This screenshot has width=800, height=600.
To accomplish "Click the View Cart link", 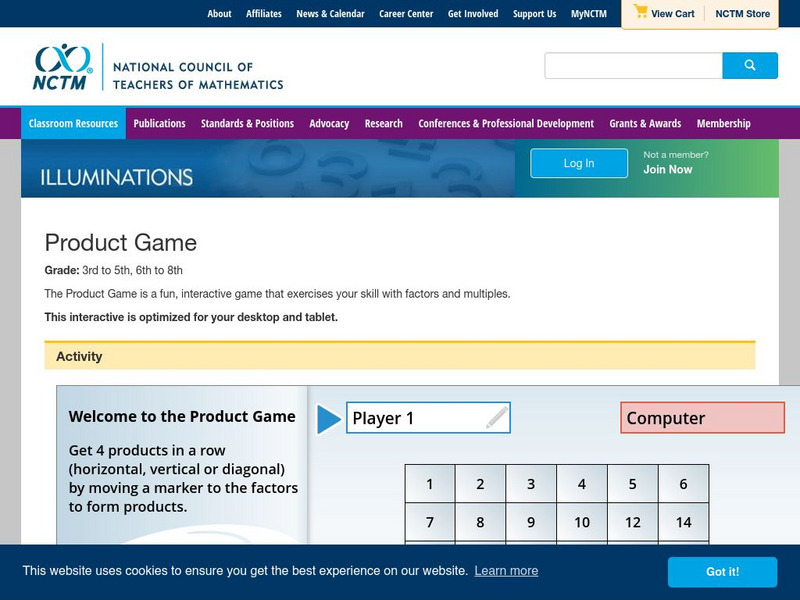I will [672, 14].
